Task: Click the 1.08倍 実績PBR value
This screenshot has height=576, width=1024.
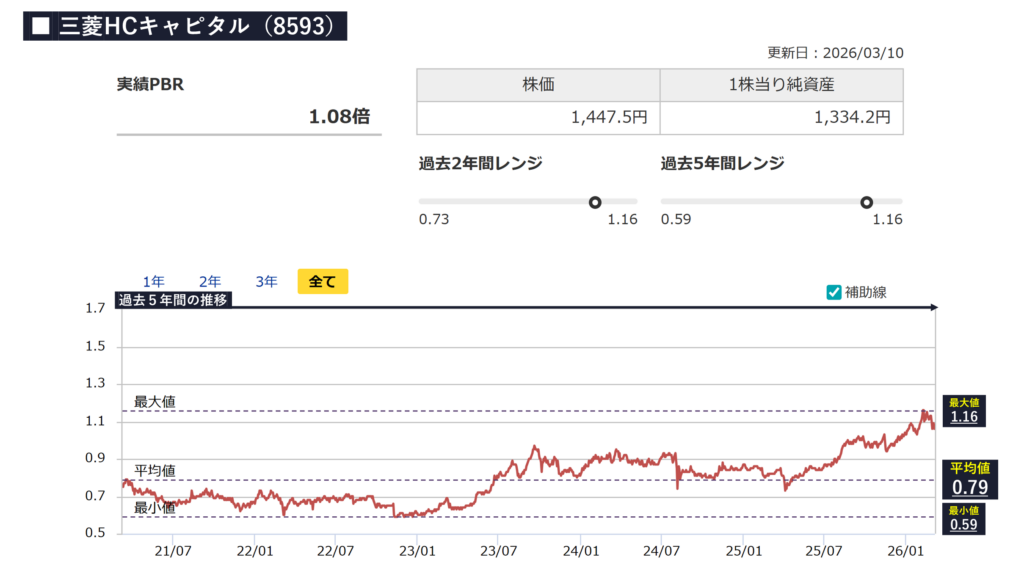Action: coord(339,116)
